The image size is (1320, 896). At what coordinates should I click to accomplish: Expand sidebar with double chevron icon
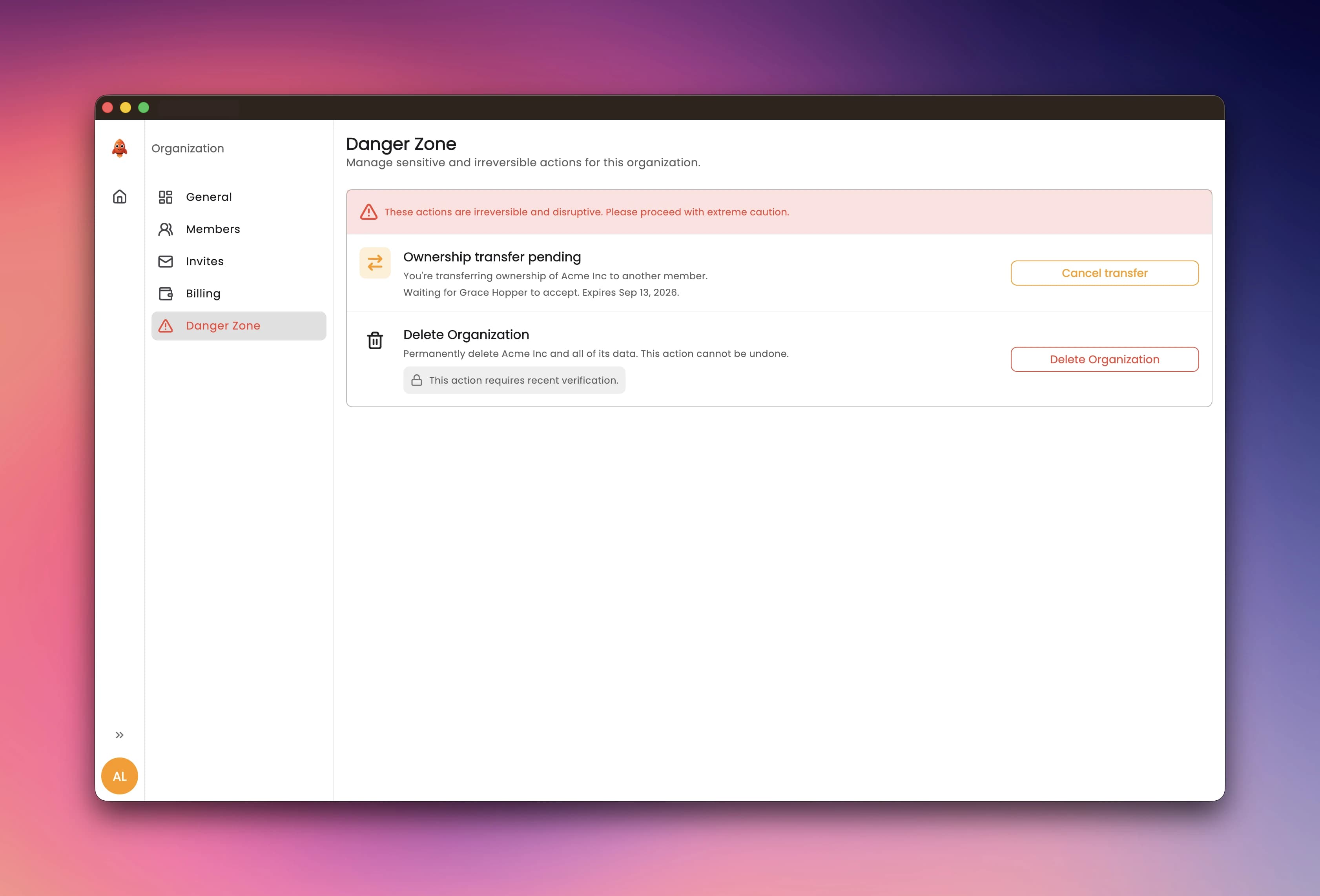click(x=119, y=735)
